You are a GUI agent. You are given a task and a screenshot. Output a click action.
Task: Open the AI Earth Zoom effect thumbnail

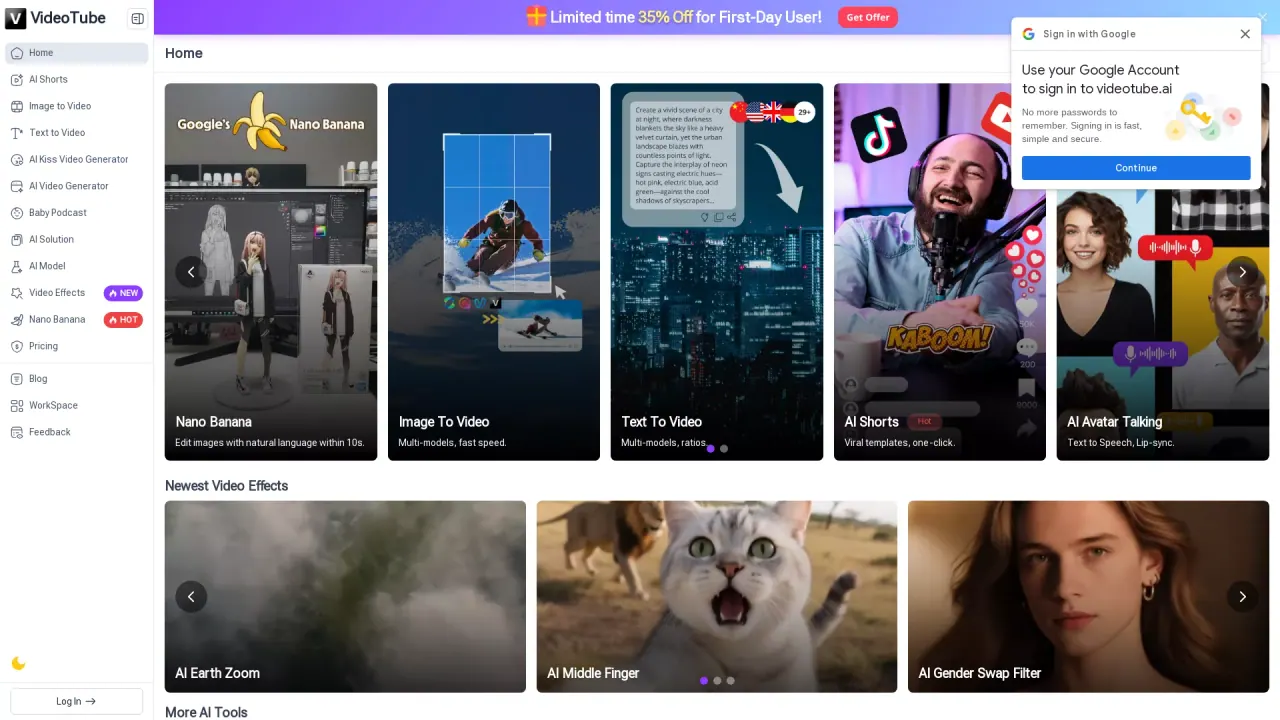pos(345,597)
